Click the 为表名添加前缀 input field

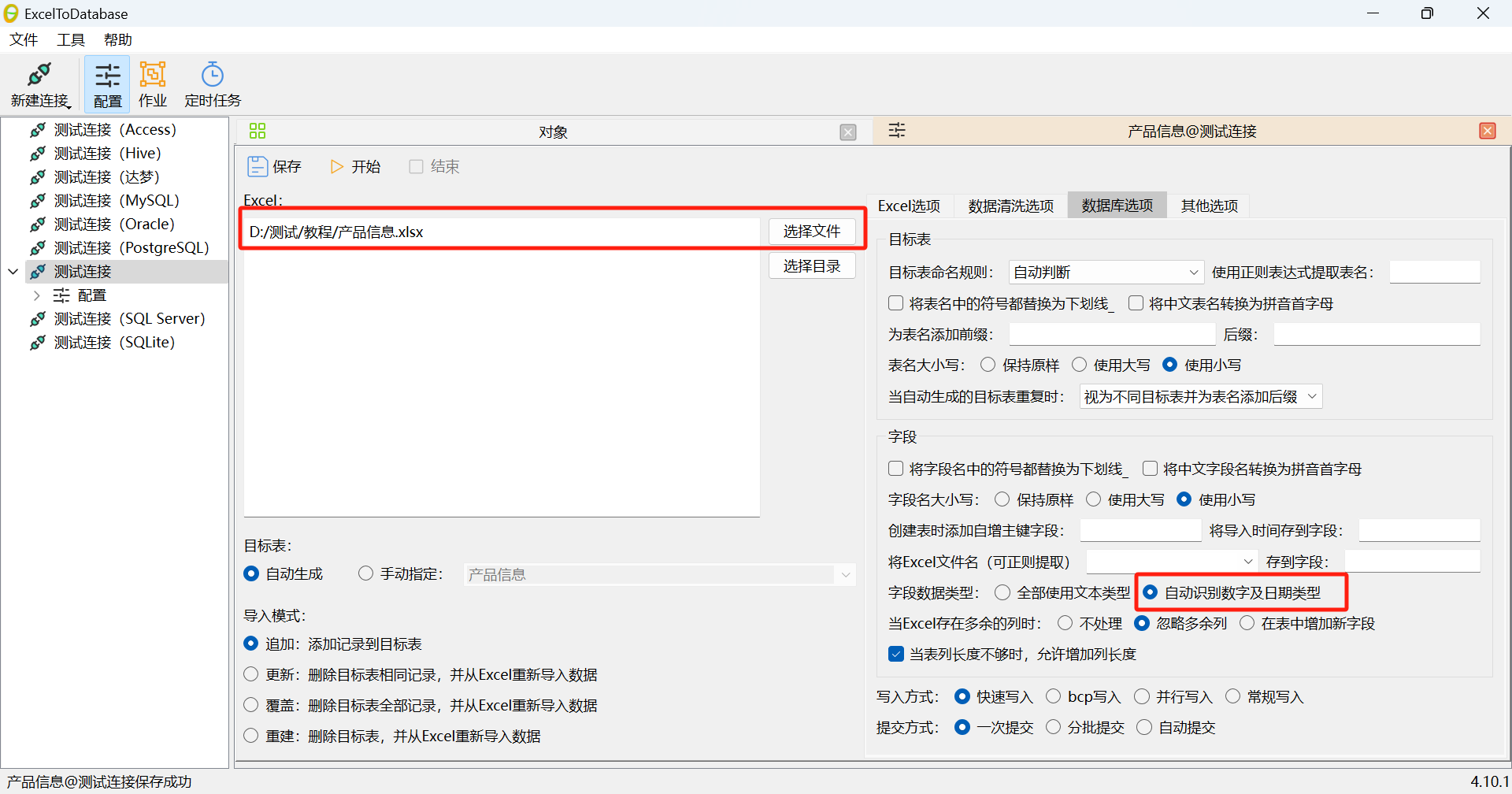pos(1113,334)
